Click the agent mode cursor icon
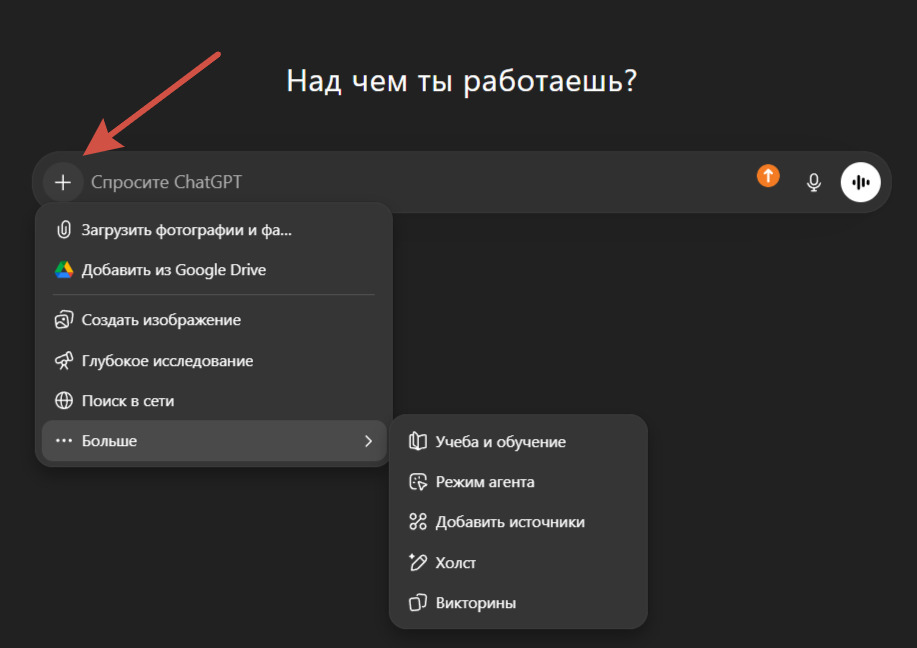The height and width of the screenshot is (648, 917). pyautogui.click(x=418, y=482)
